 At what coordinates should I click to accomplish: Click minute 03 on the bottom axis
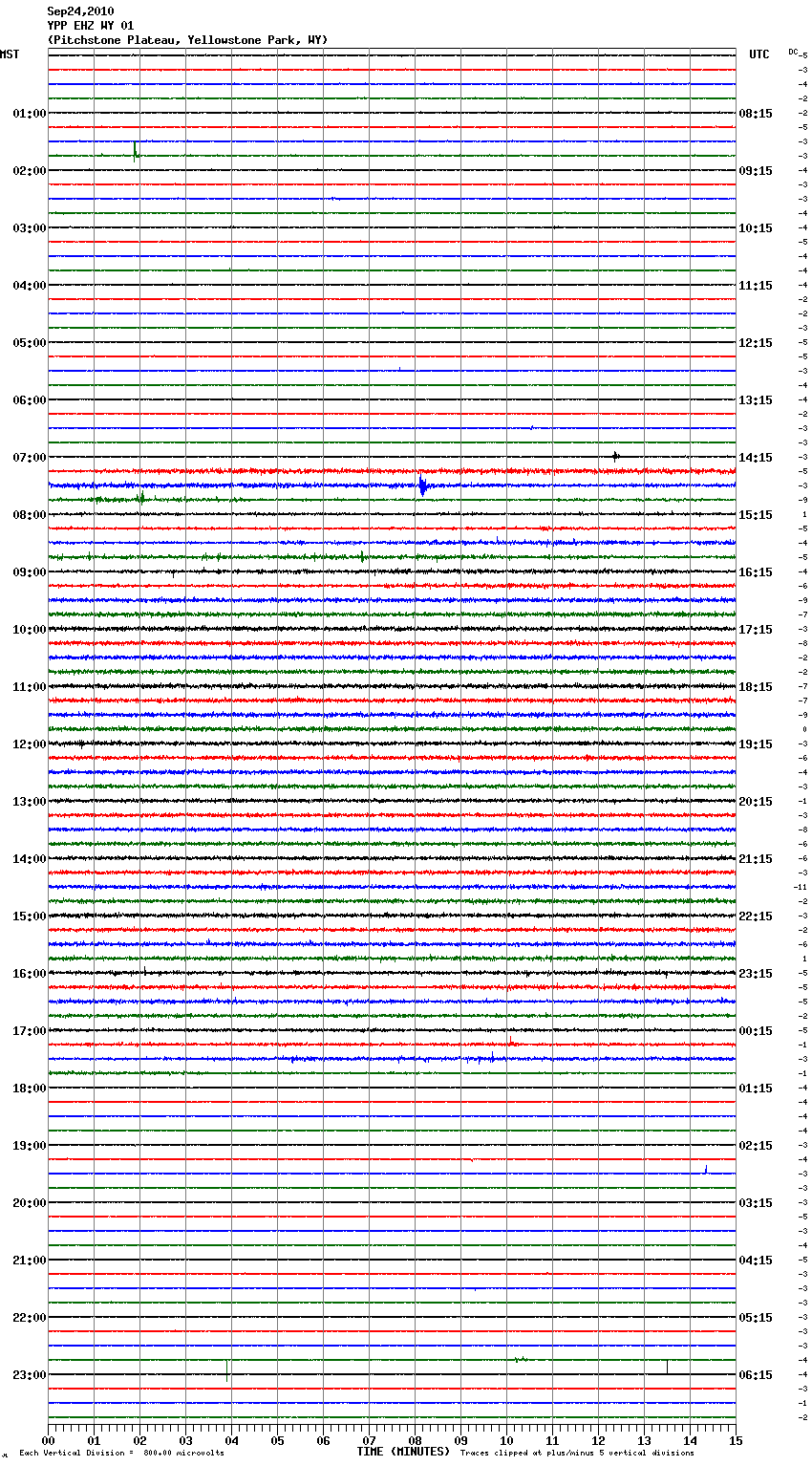point(185,1440)
